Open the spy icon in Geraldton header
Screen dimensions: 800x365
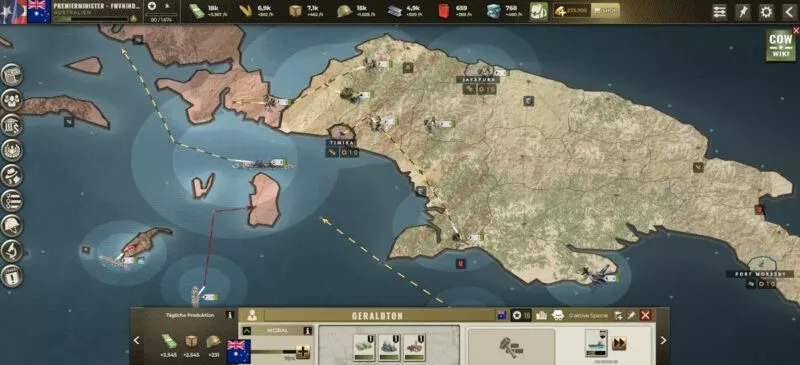558,315
